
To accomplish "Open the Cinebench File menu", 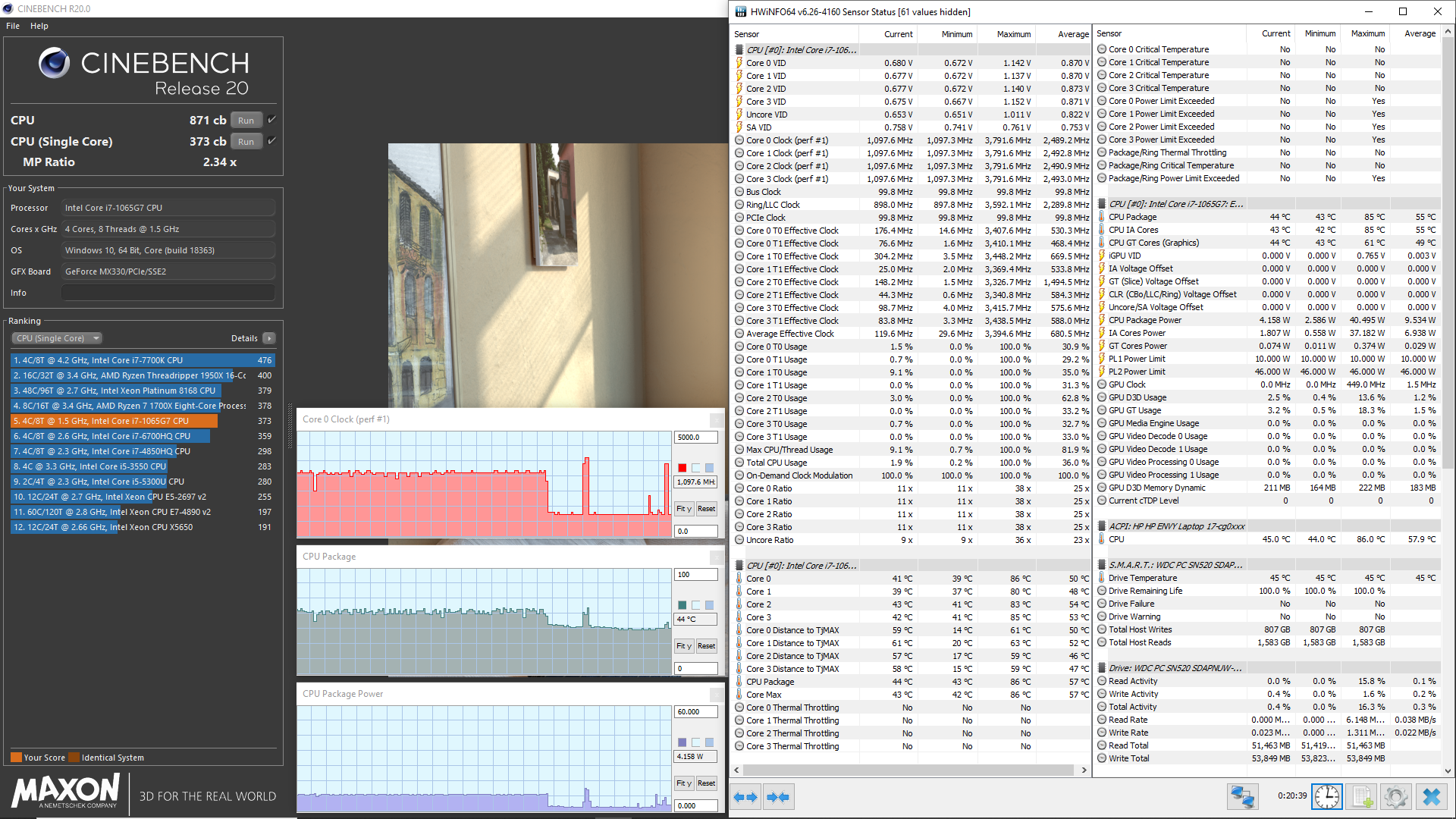I will (x=13, y=26).
